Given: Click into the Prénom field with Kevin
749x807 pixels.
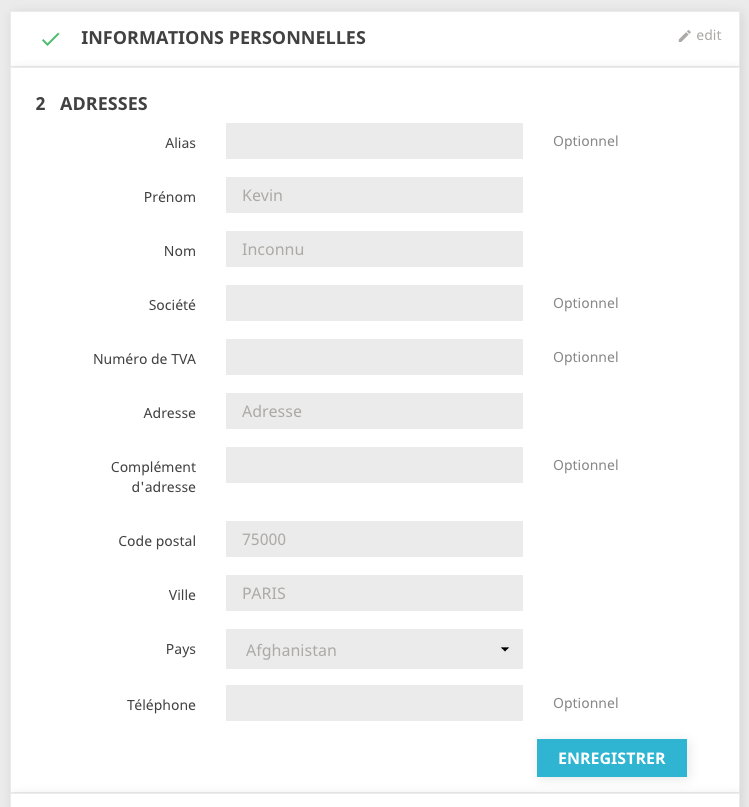Looking at the screenshot, I should pyautogui.click(x=374, y=195).
